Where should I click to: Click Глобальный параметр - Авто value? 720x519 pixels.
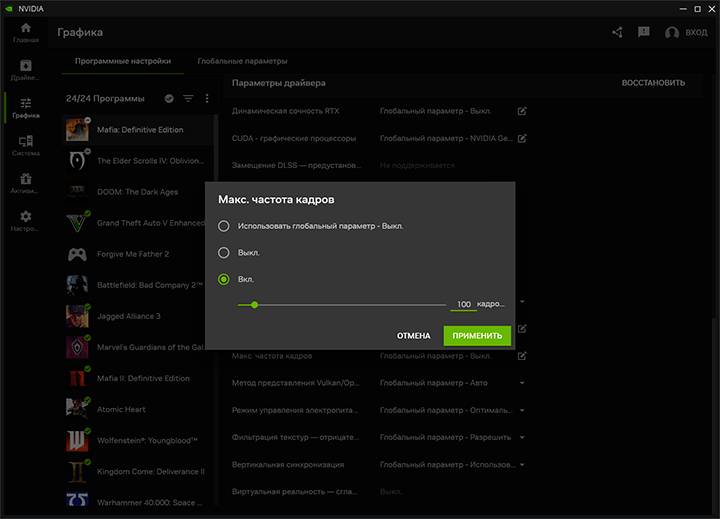[434, 383]
